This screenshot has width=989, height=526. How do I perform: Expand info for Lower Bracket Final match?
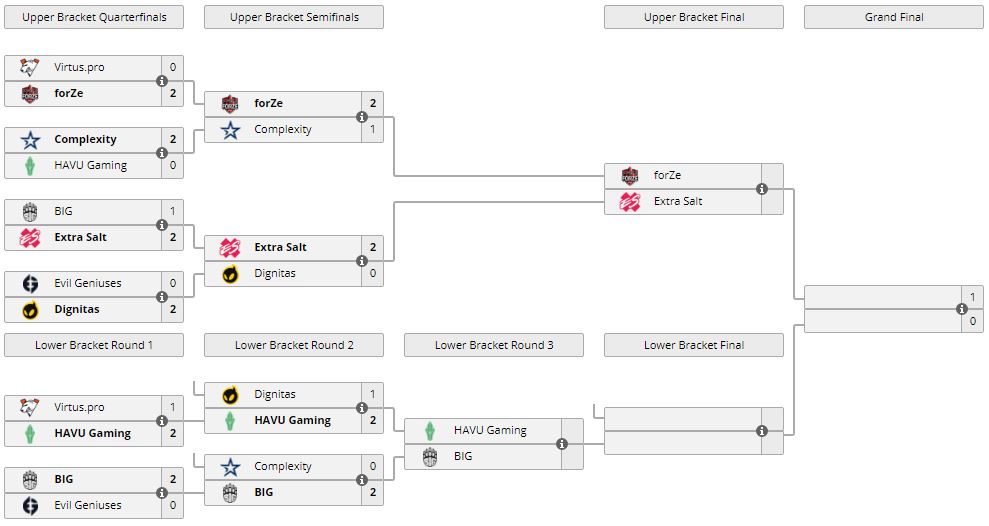point(762,431)
